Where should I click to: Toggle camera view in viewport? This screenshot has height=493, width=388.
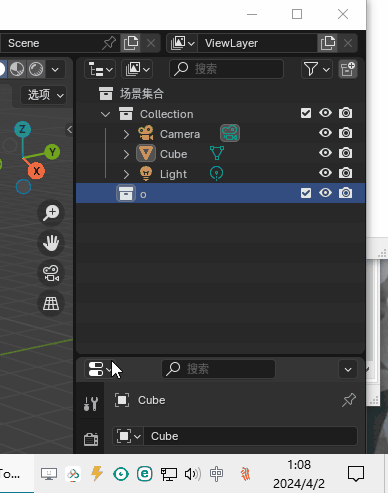click(51, 273)
